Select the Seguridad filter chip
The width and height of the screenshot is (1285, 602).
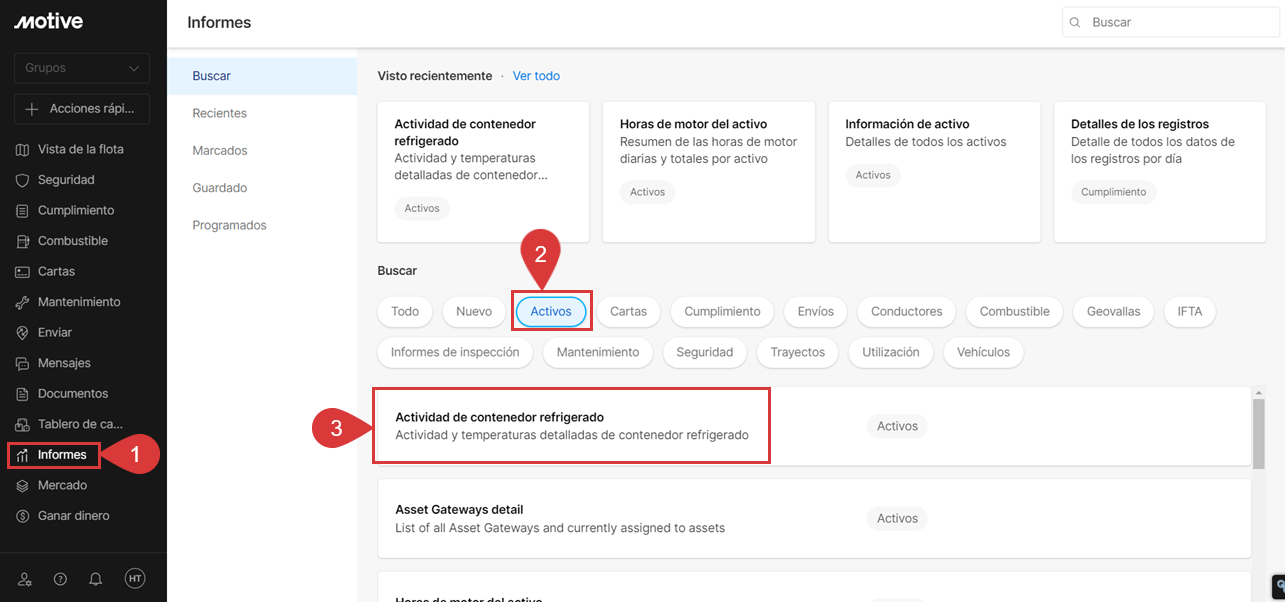point(705,352)
